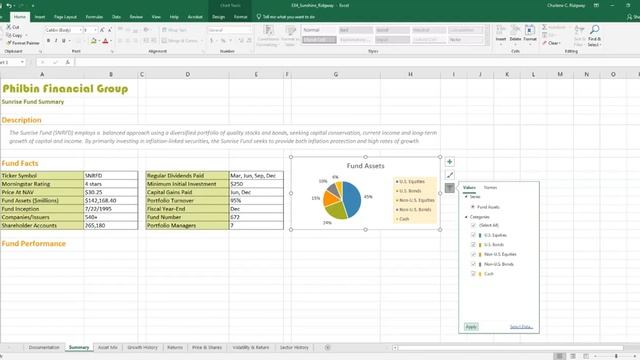Click the blue U.S. Equities pie slice

click(352, 199)
